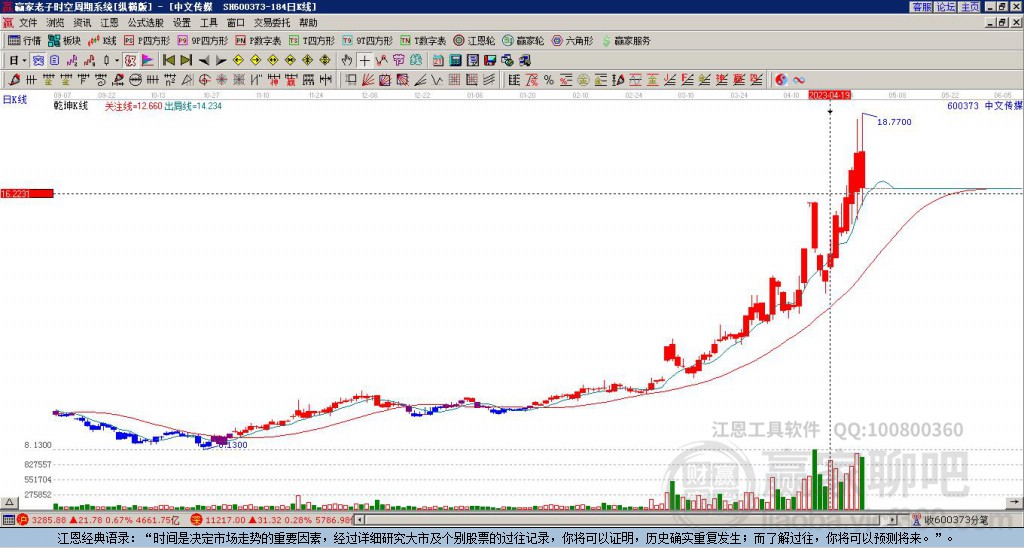Open the 文件 menu
The height and width of the screenshot is (548, 1024).
[x=28, y=23]
